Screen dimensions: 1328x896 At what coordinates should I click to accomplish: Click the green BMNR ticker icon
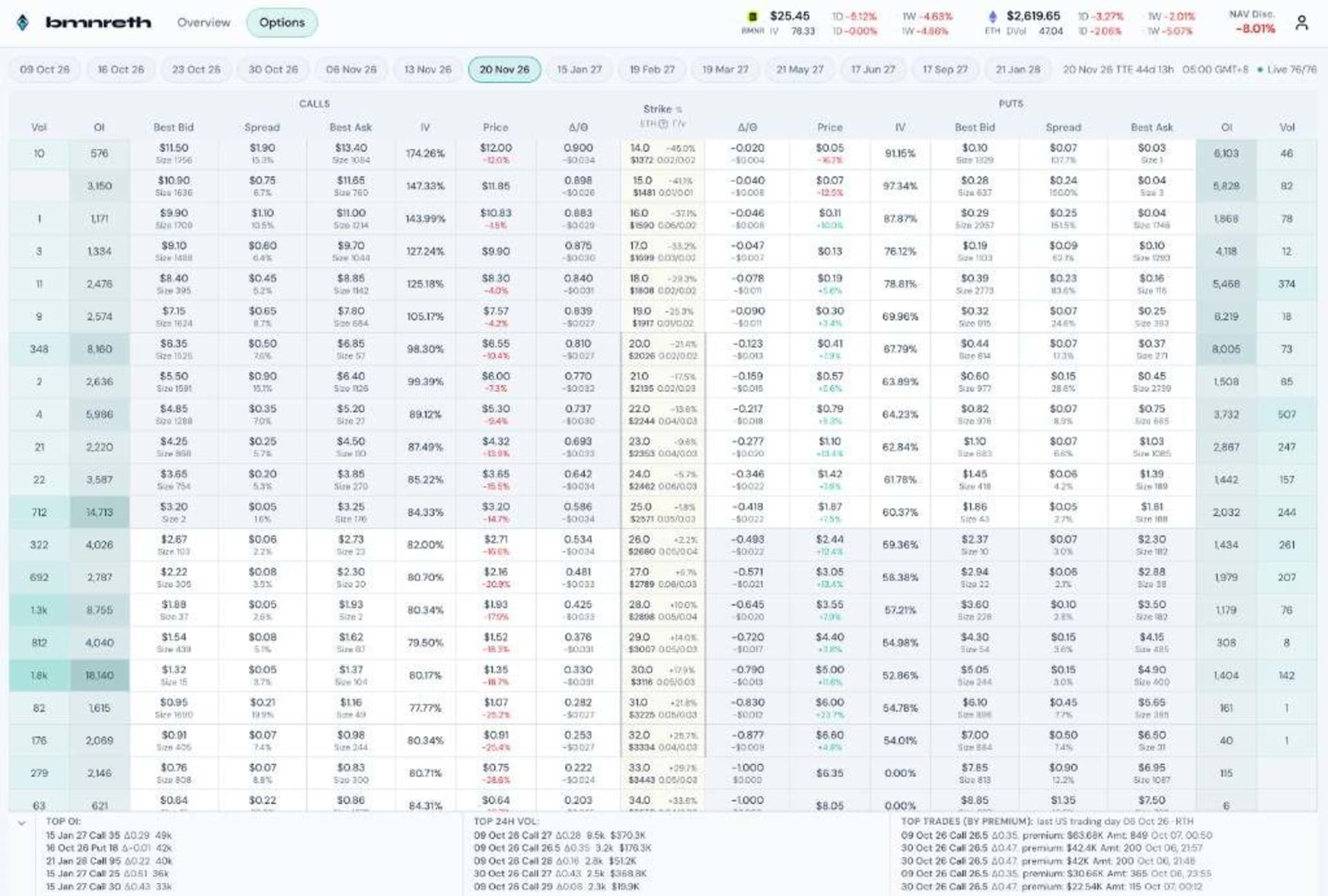[753, 17]
